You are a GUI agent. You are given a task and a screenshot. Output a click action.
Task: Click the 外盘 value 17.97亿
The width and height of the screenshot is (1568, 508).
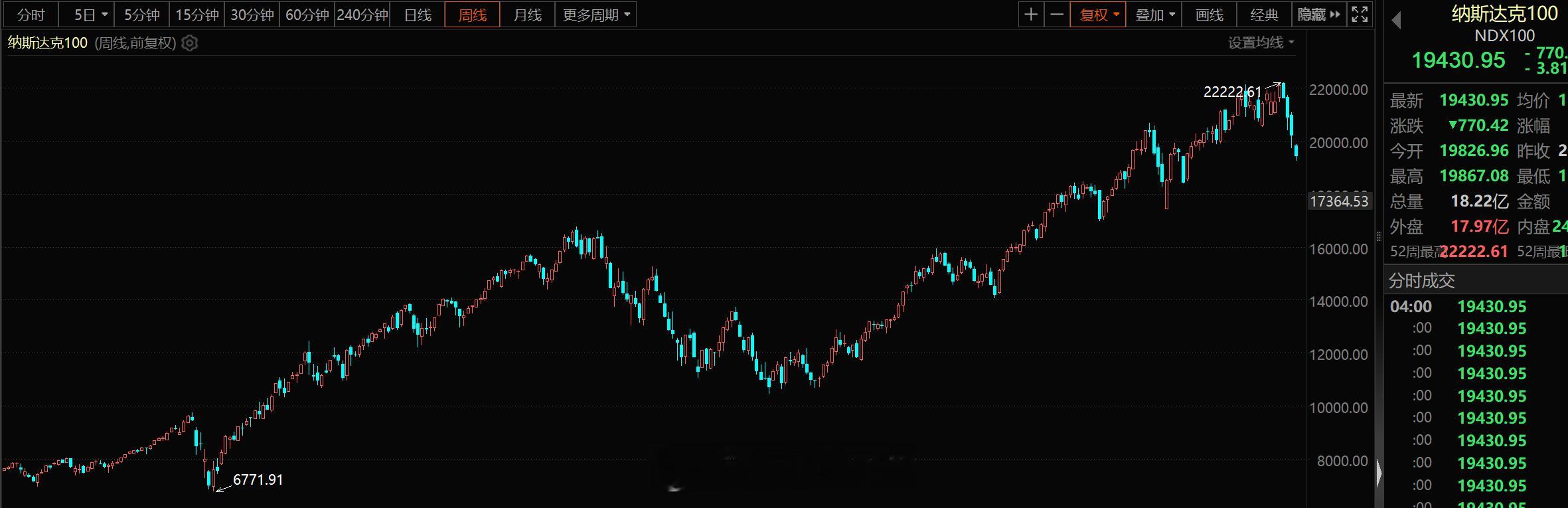coord(1480,226)
